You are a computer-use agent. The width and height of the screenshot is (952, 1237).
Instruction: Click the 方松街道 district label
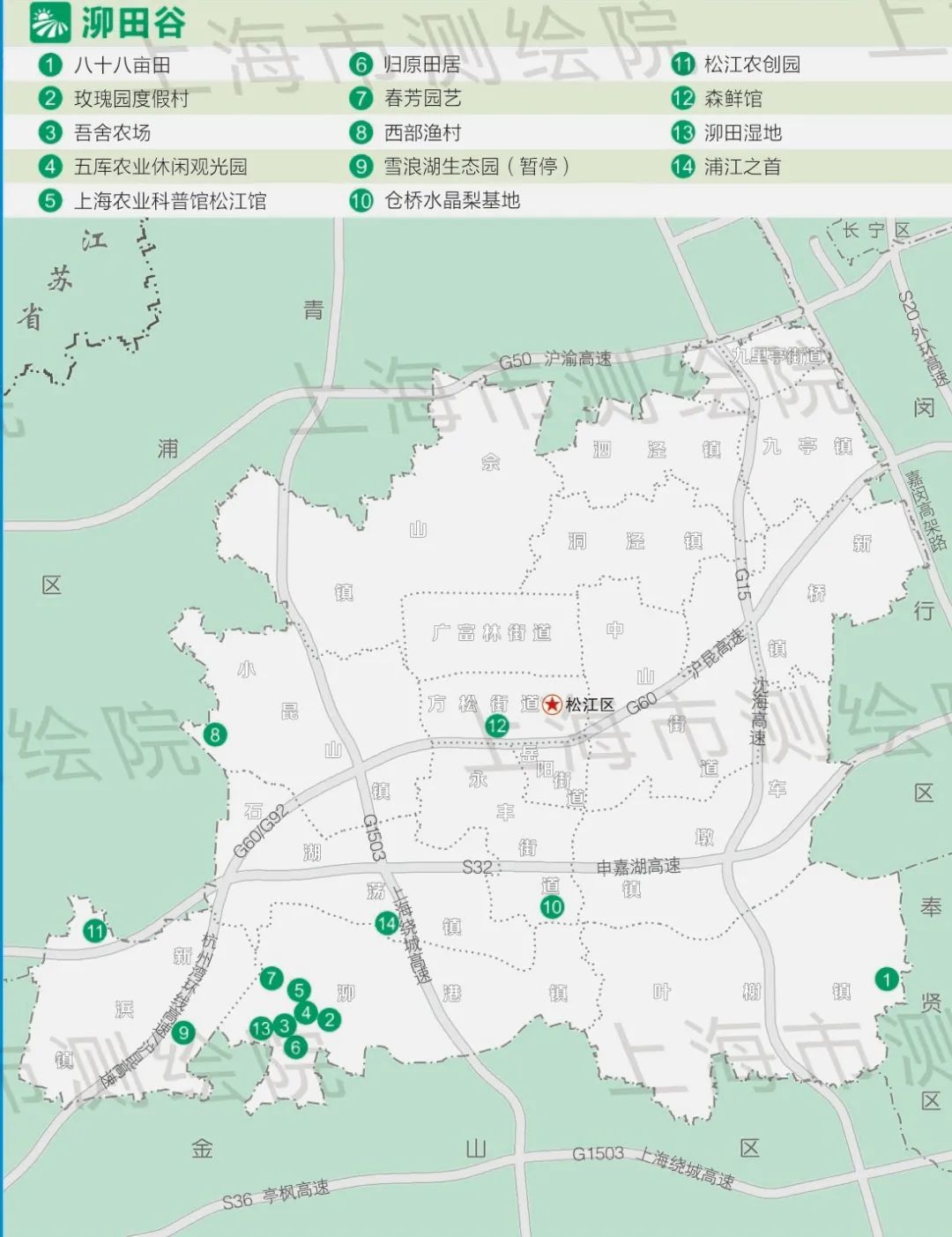(x=484, y=704)
